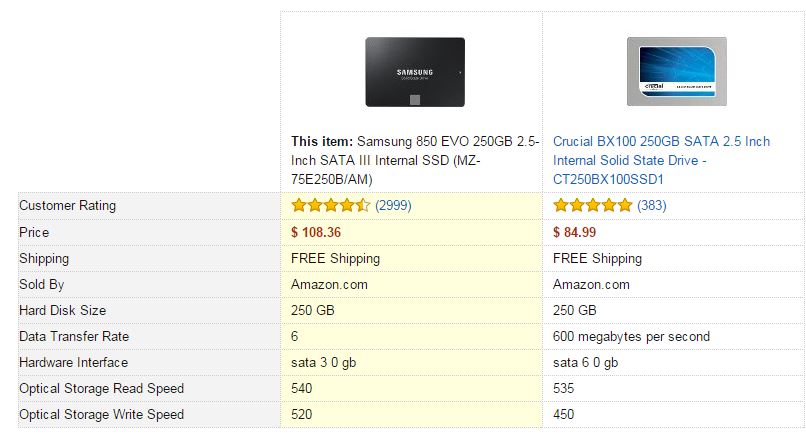The height and width of the screenshot is (434, 806).
Task: Click the Hardware Interface row label
Action: pyautogui.click(x=73, y=362)
